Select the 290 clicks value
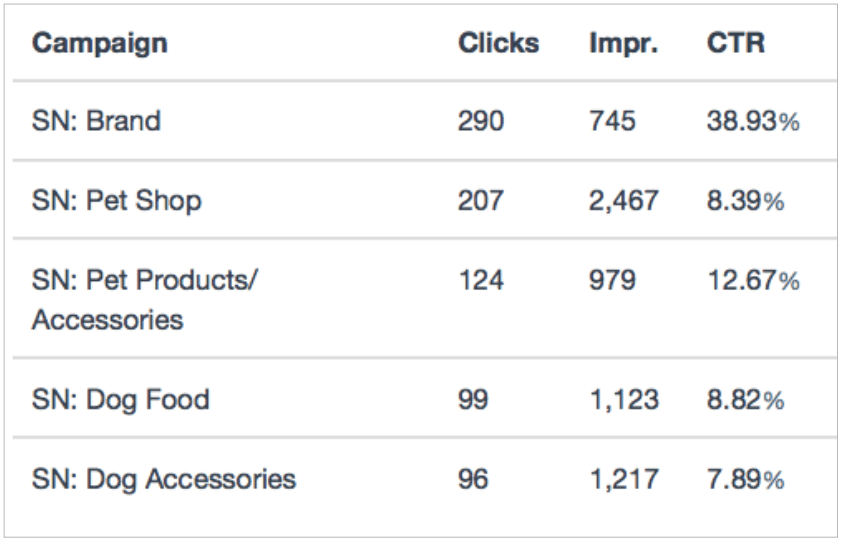Screen dimensions: 841x541 click(481, 121)
